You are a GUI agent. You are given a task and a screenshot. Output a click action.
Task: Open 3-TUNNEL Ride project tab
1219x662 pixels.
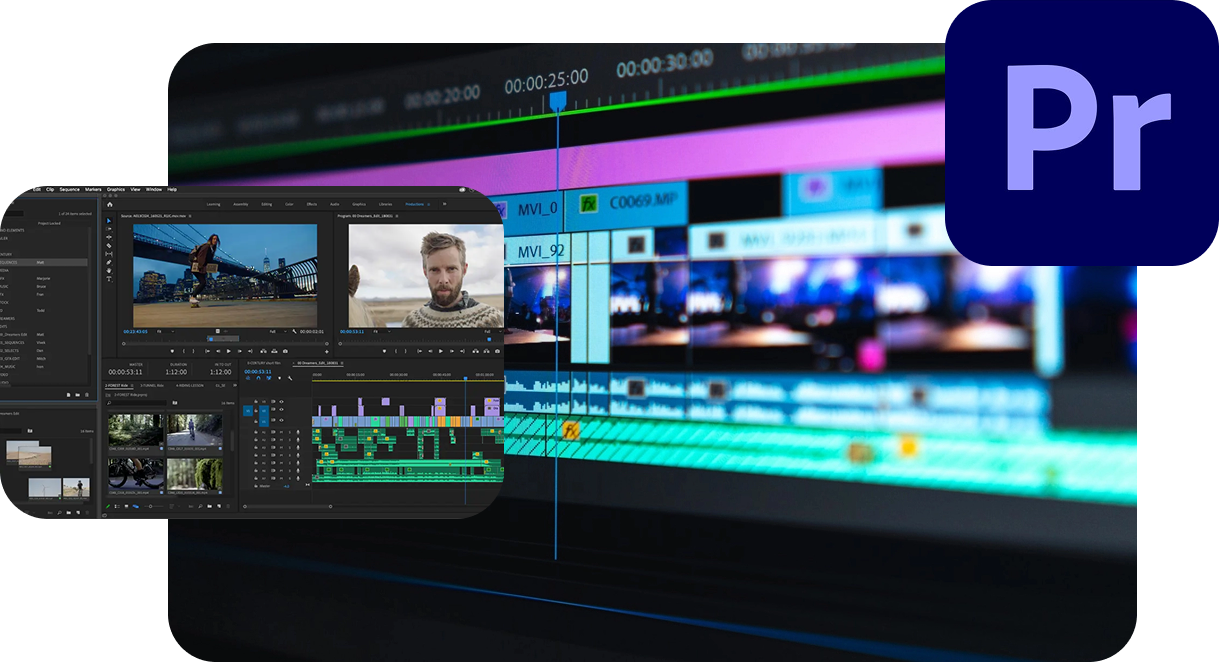[x=152, y=385]
